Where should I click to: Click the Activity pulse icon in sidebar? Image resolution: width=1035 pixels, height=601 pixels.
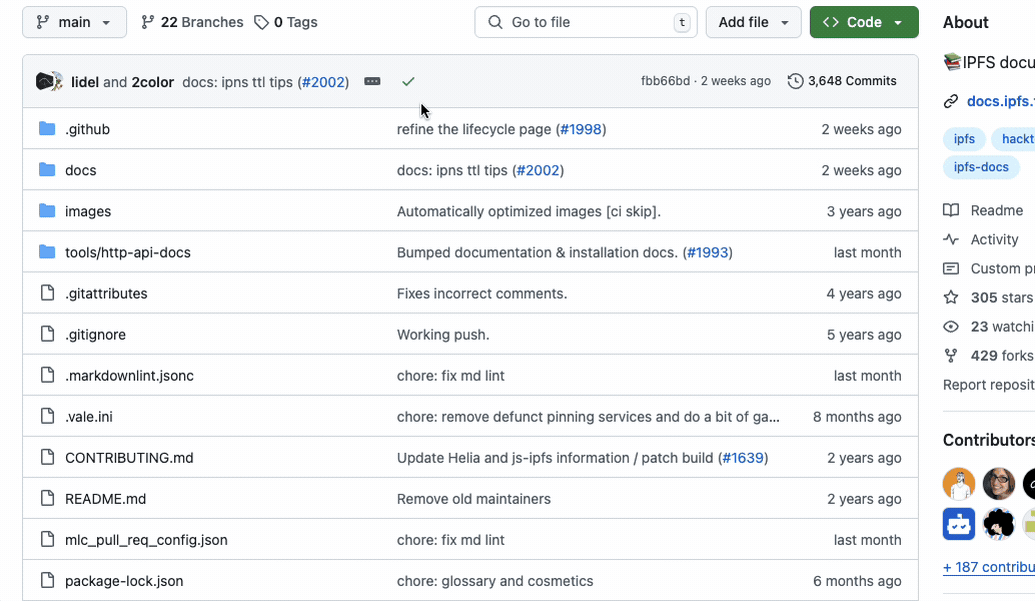click(x=951, y=239)
